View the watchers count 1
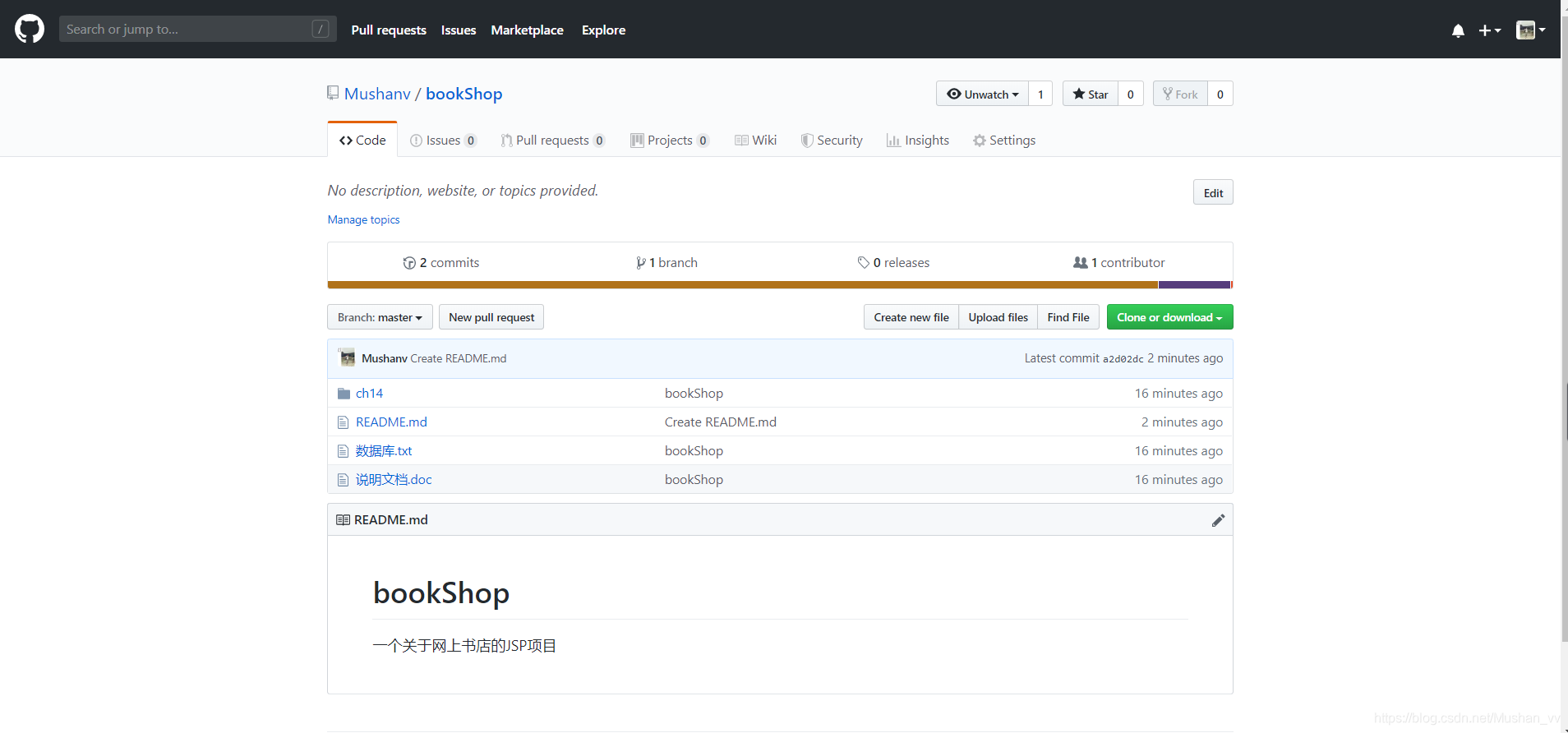 tap(1040, 94)
